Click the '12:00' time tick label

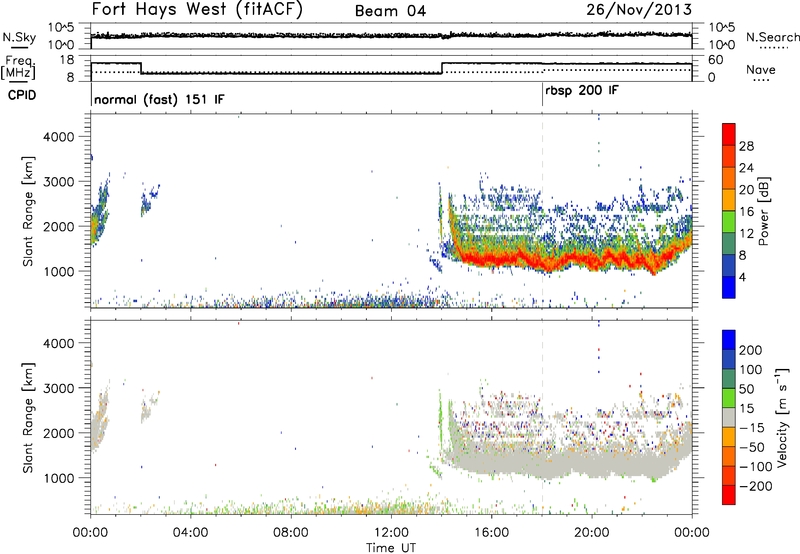point(391,533)
